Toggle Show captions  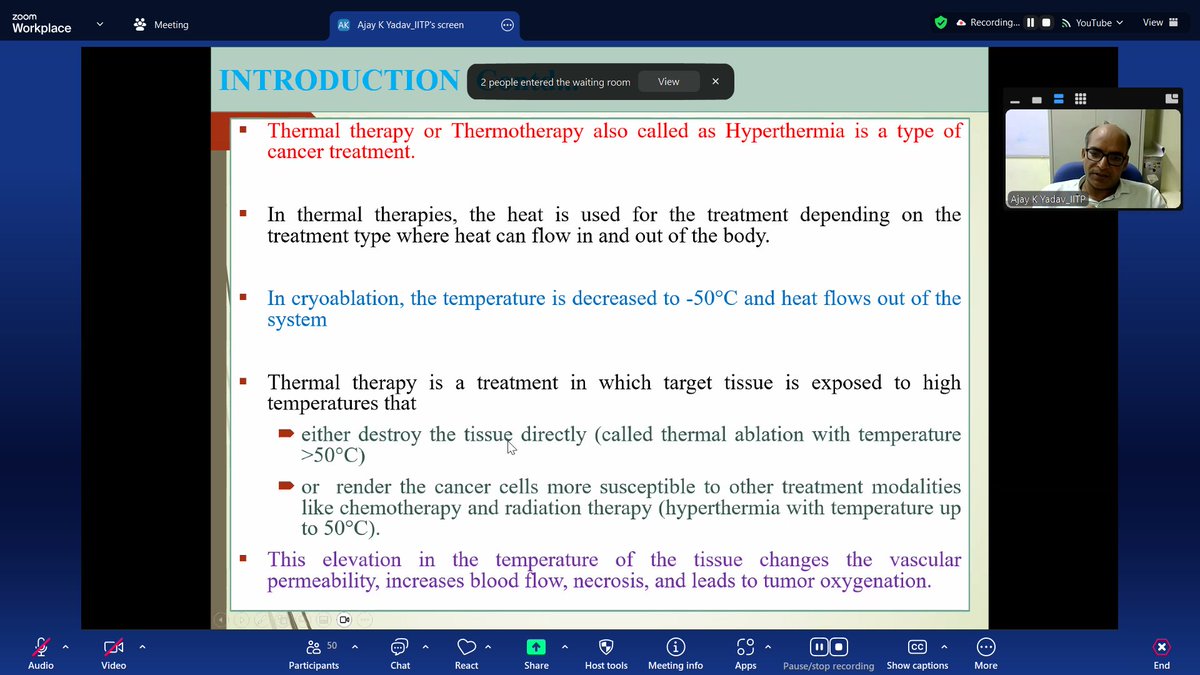[x=917, y=653]
